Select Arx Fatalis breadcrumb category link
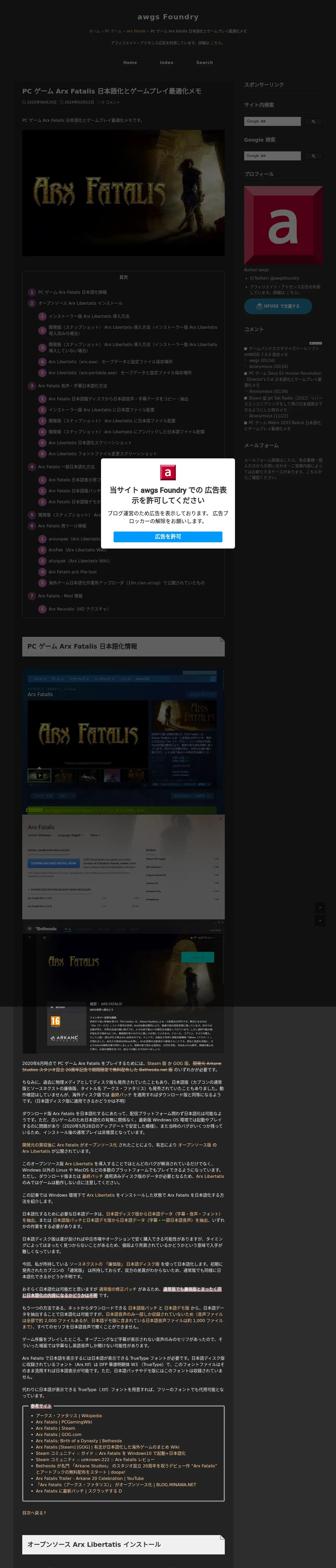This screenshot has height=1568, width=336. coord(136,31)
